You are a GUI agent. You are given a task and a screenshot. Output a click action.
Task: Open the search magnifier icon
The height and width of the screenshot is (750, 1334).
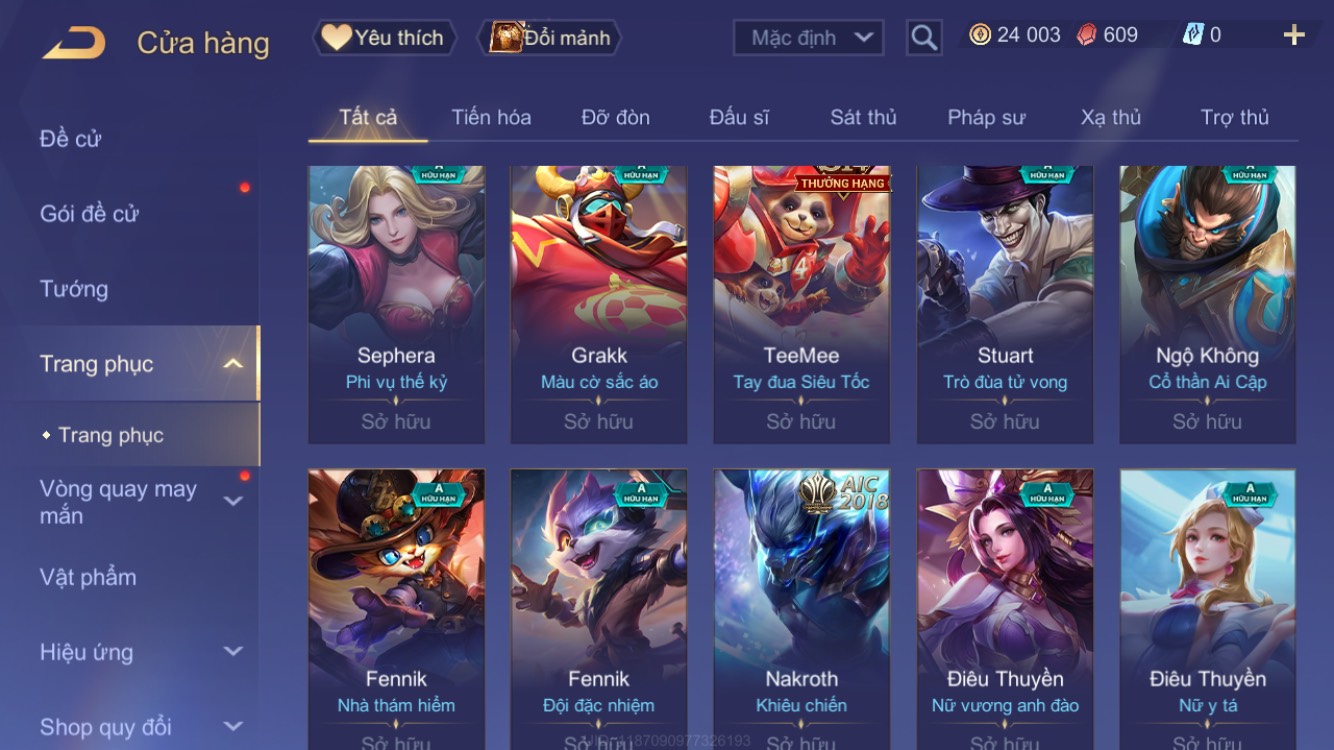(924, 38)
